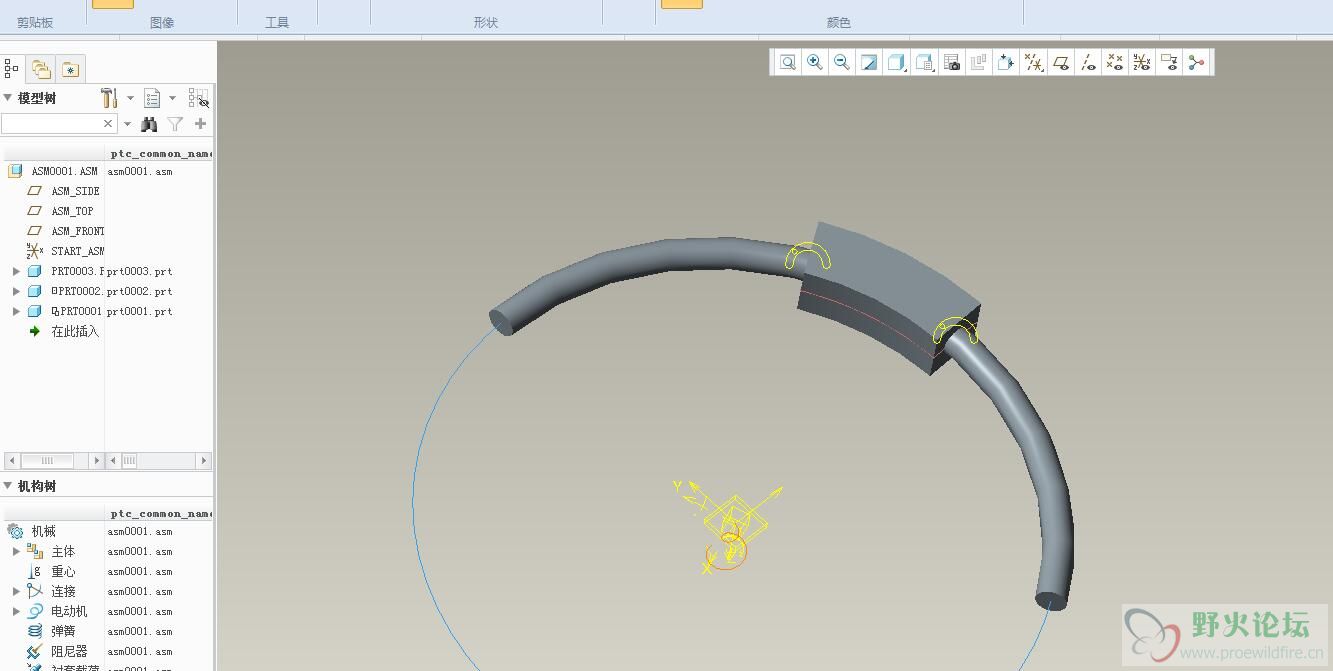Viewport: 1333px width, 671px height.
Task: Click the PRT0002 part cube icon
Action: (34, 291)
